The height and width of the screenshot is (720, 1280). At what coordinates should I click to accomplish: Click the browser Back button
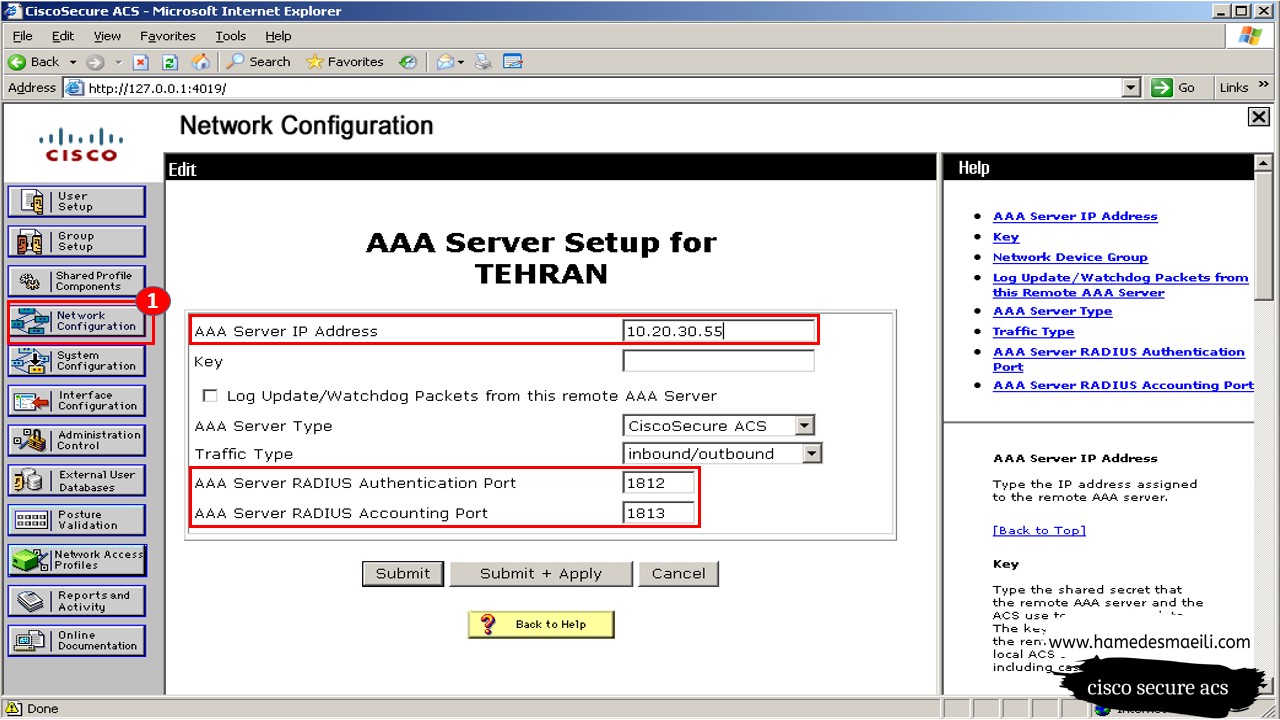[35, 62]
